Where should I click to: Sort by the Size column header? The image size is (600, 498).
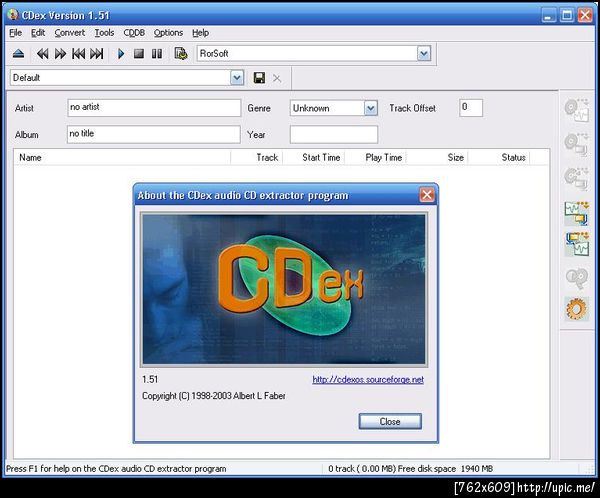point(437,157)
